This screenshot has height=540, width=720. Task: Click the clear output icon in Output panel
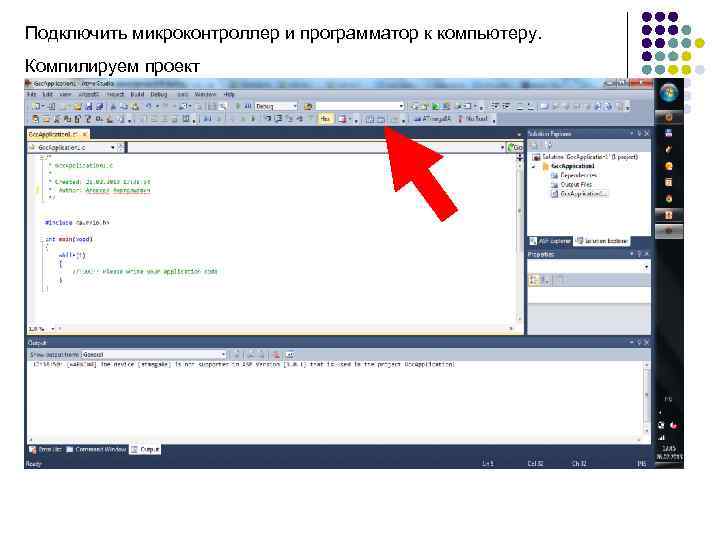(276, 354)
